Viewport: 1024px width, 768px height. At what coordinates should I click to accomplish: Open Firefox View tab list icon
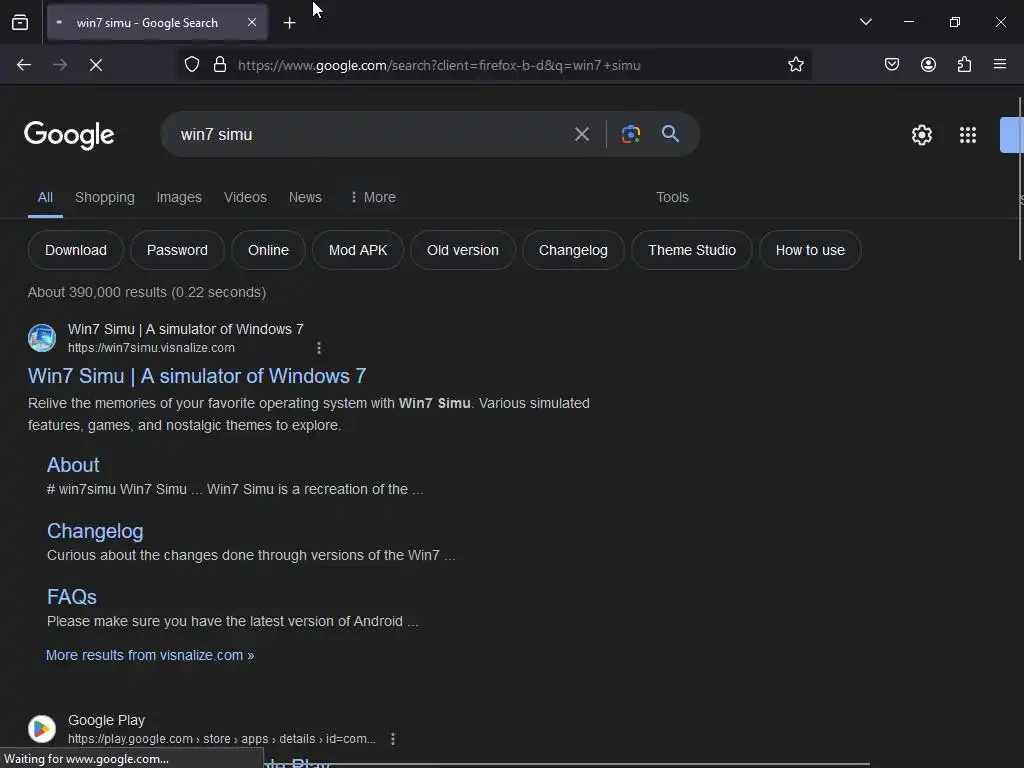(20, 23)
